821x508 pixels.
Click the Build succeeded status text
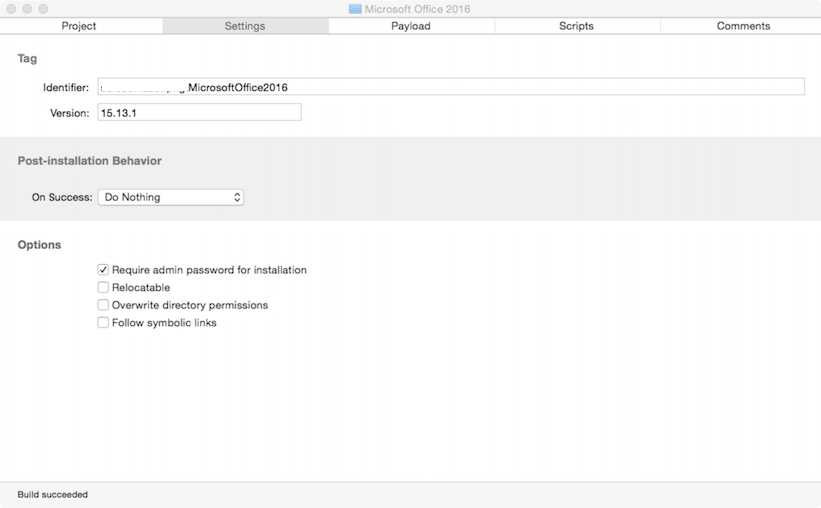point(52,494)
